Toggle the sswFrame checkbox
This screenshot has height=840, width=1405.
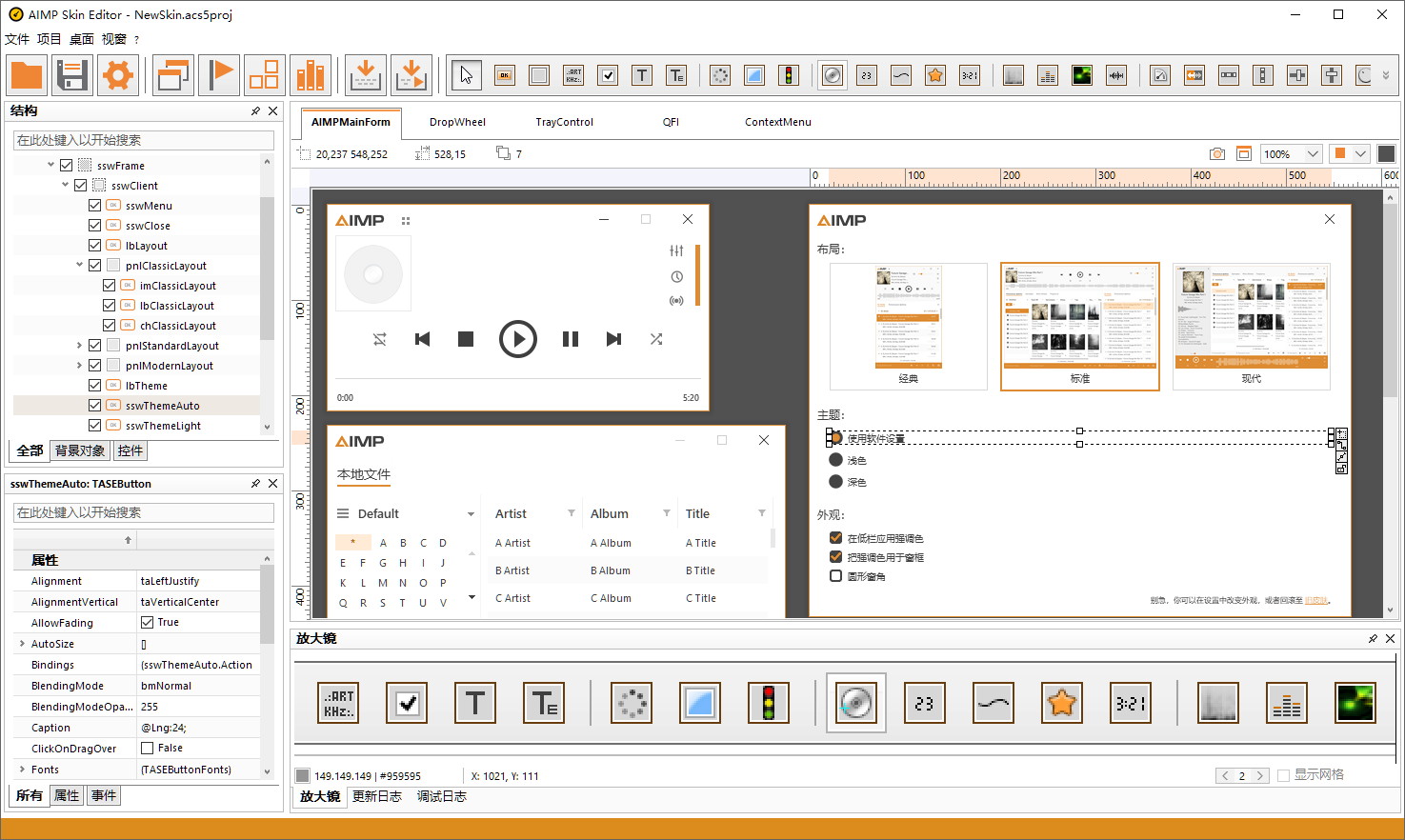tap(66, 165)
